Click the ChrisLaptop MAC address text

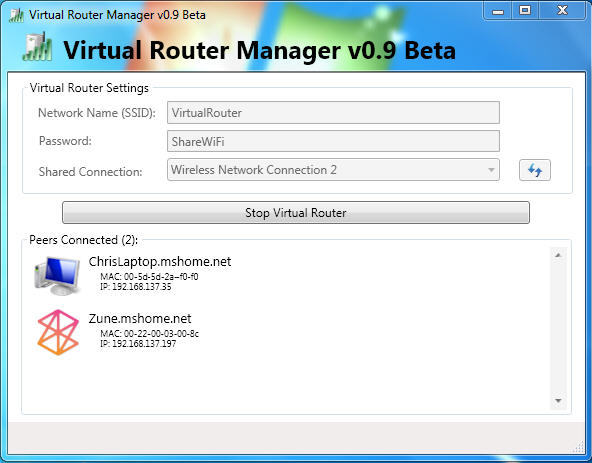[149, 277]
